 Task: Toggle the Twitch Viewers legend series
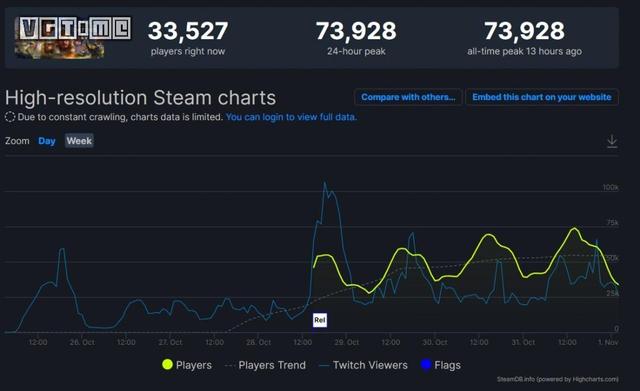pyautogui.click(x=364, y=365)
